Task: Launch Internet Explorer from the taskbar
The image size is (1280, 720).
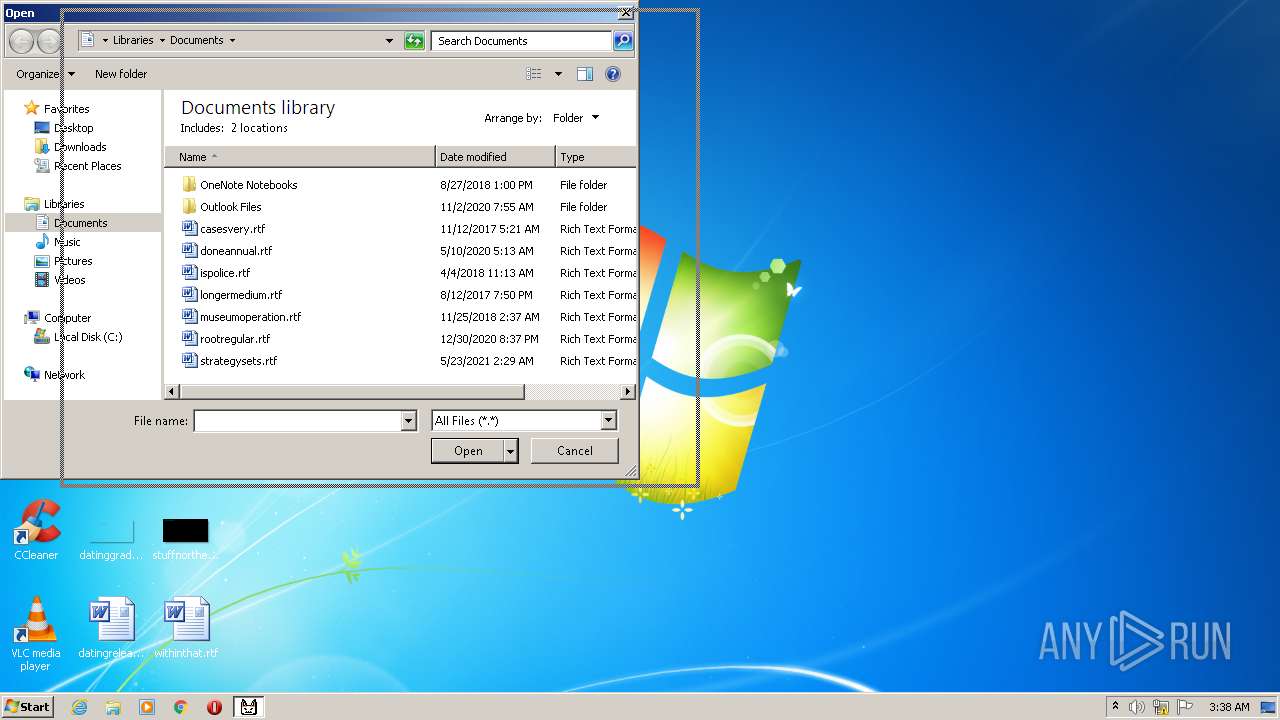Action: click(x=79, y=707)
